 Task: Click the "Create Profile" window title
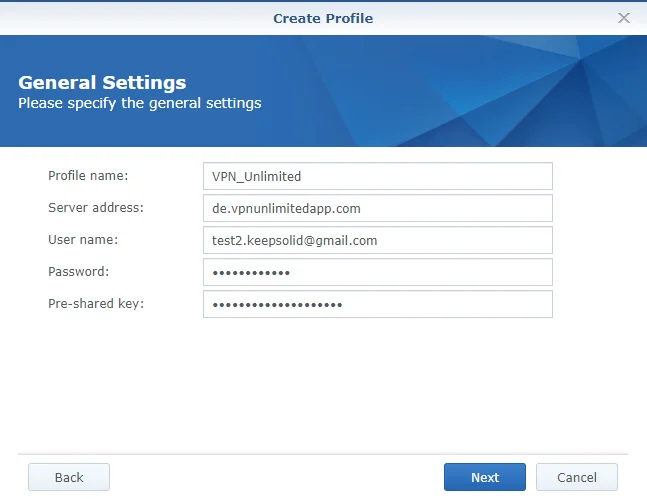(323, 18)
